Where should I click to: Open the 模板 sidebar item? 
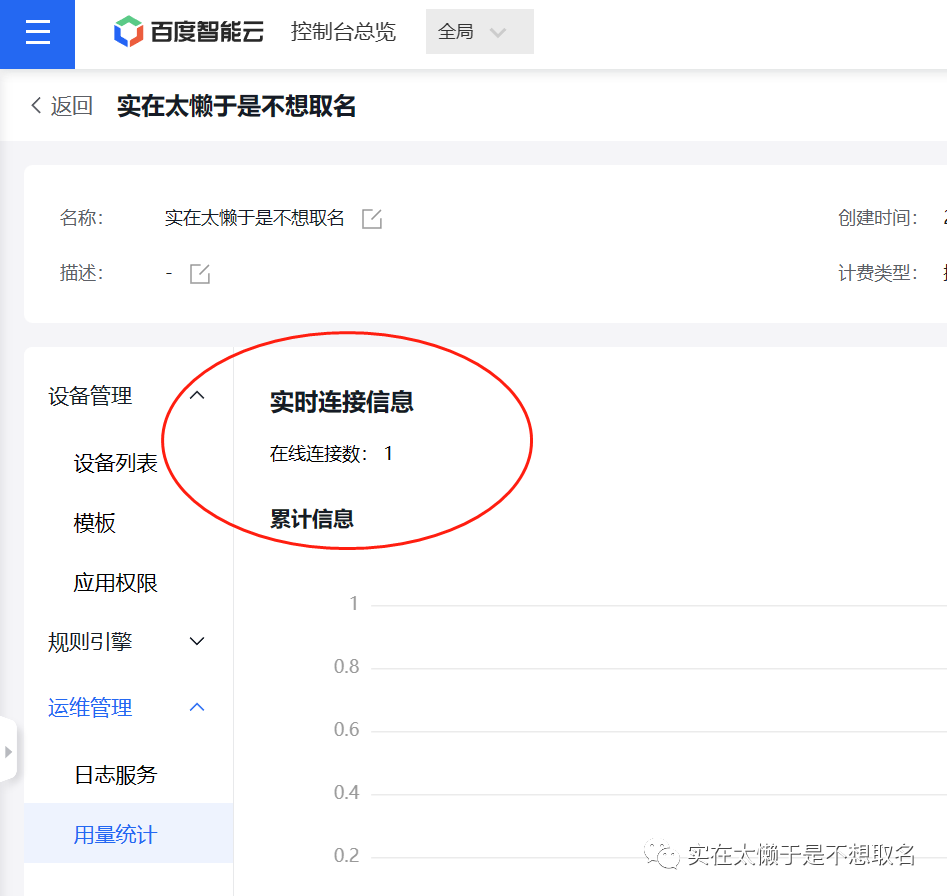[94, 523]
